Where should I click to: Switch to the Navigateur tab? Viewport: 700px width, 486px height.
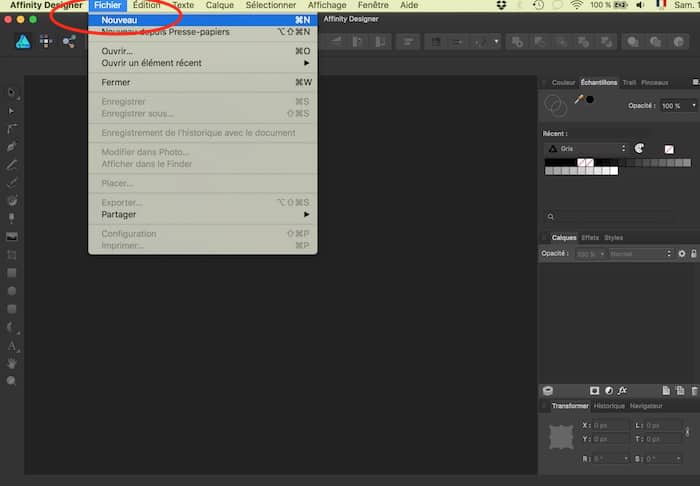pos(646,406)
